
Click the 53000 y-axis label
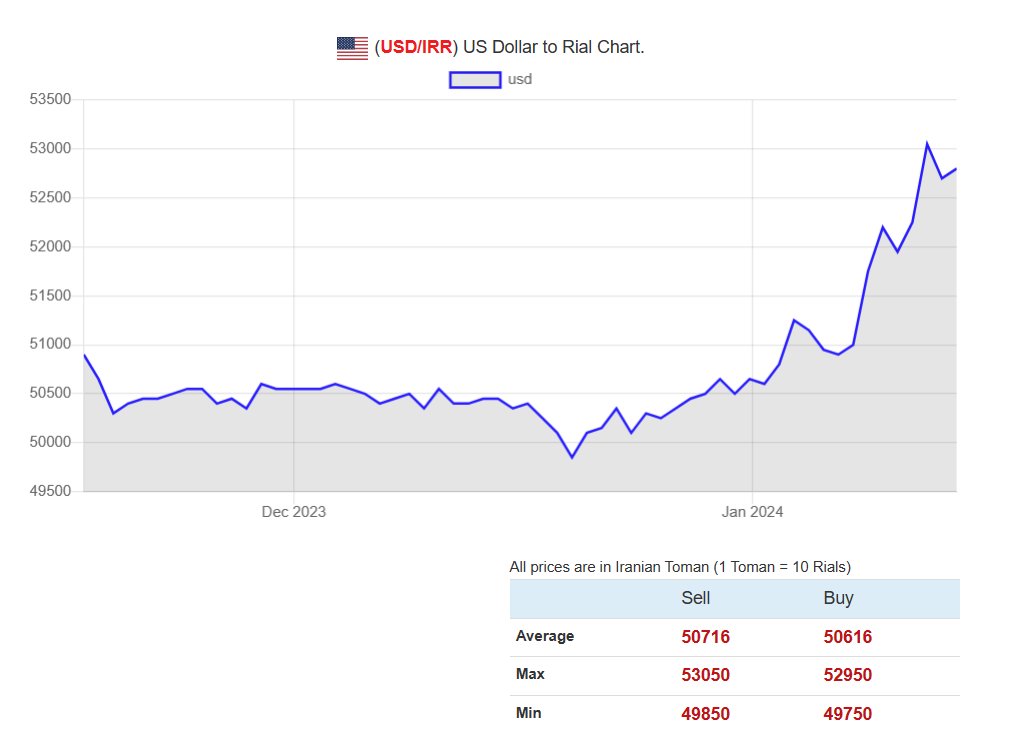pos(50,148)
